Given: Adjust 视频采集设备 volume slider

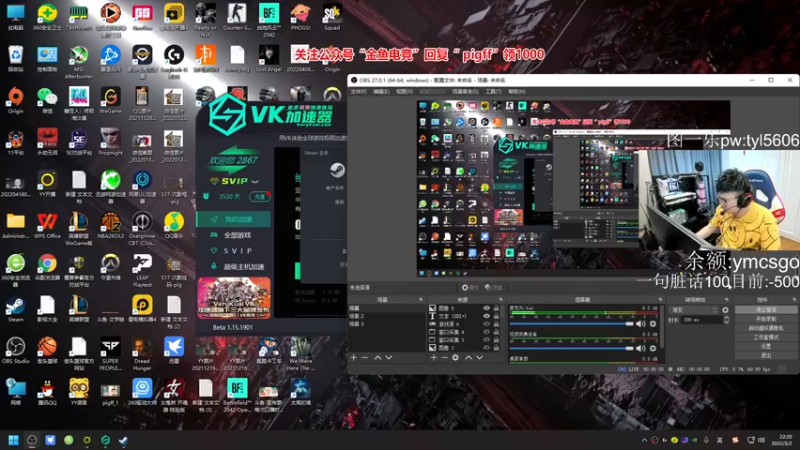Looking at the screenshot, I should pyautogui.click(x=571, y=348).
